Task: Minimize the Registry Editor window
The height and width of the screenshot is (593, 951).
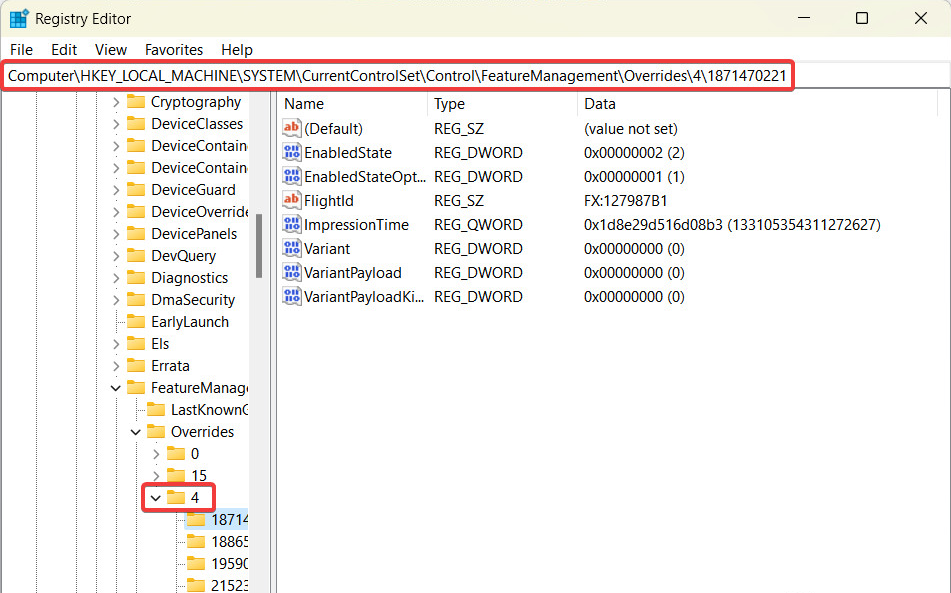Action: pyautogui.click(x=804, y=18)
